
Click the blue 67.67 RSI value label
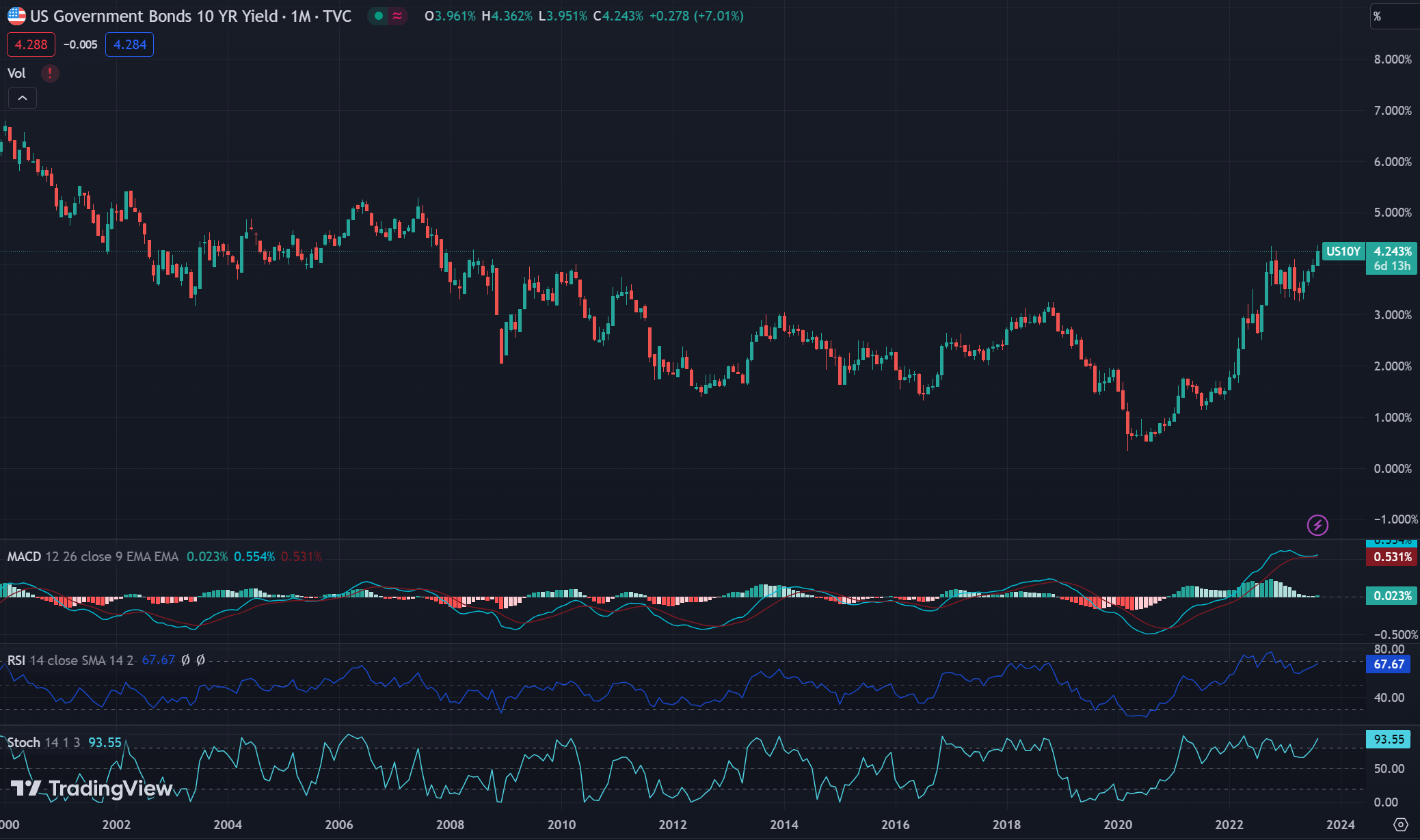pyautogui.click(x=1388, y=664)
